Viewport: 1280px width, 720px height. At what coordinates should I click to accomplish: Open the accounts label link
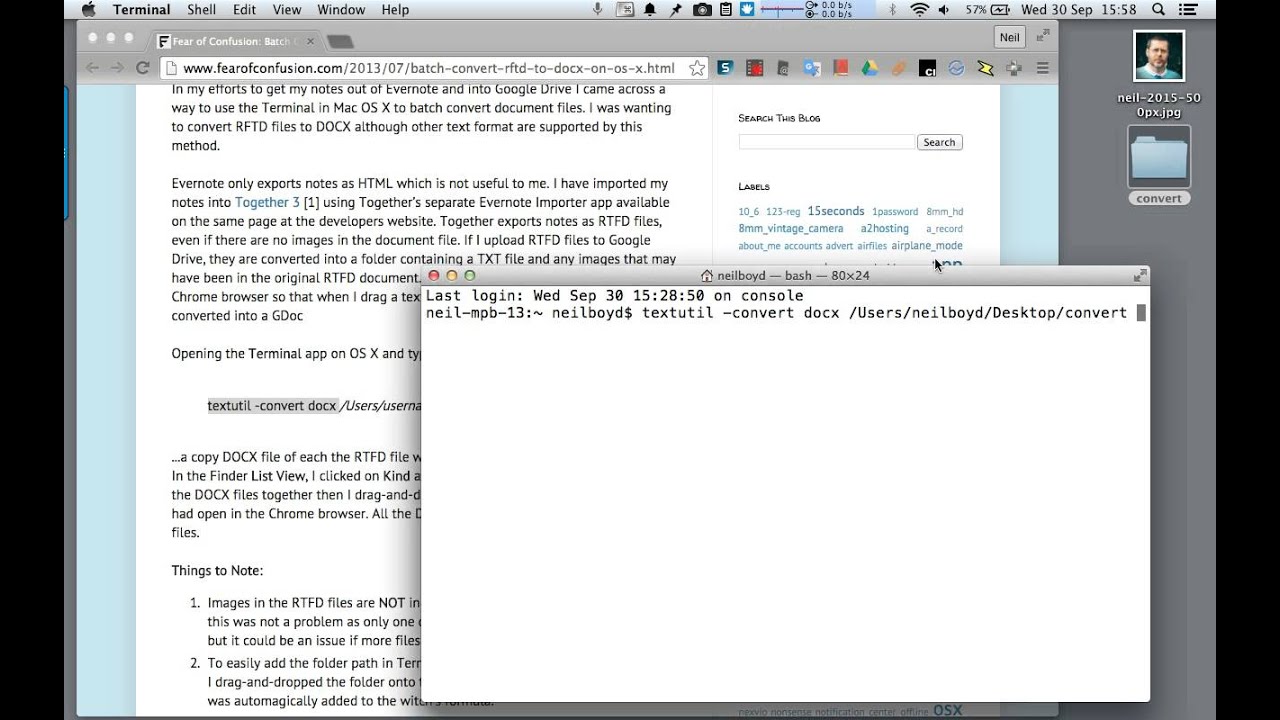point(803,245)
